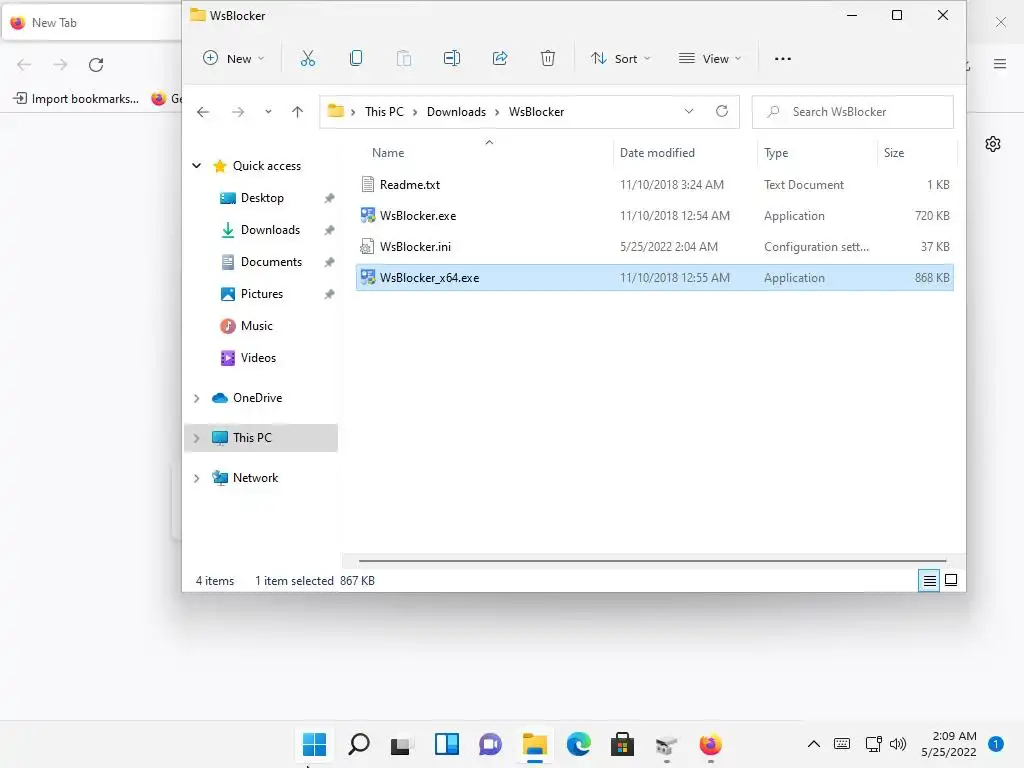Open Chat app in taskbar
Screen dimensions: 1024x768
point(490,744)
